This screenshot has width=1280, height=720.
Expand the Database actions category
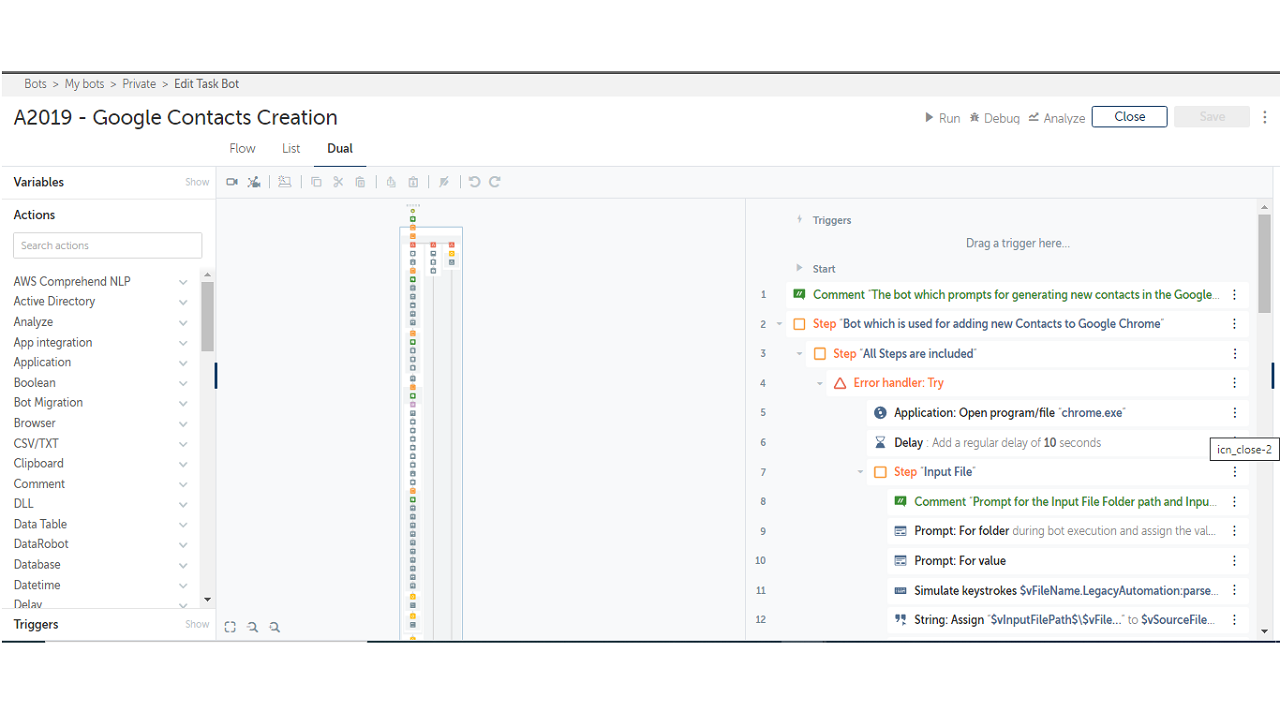pos(183,565)
